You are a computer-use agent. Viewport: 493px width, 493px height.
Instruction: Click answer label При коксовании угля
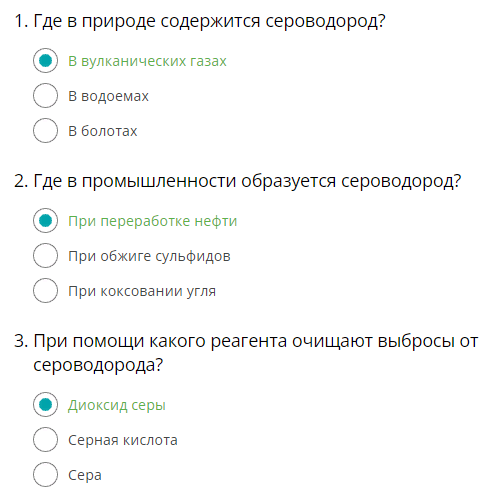(x=142, y=292)
